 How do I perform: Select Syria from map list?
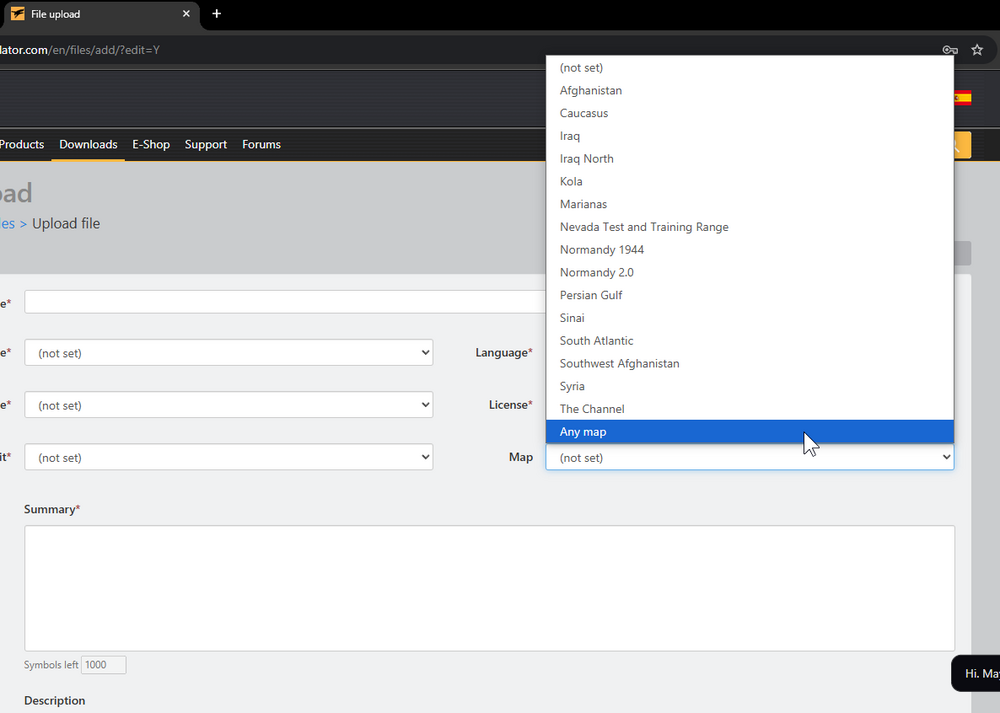(750, 386)
